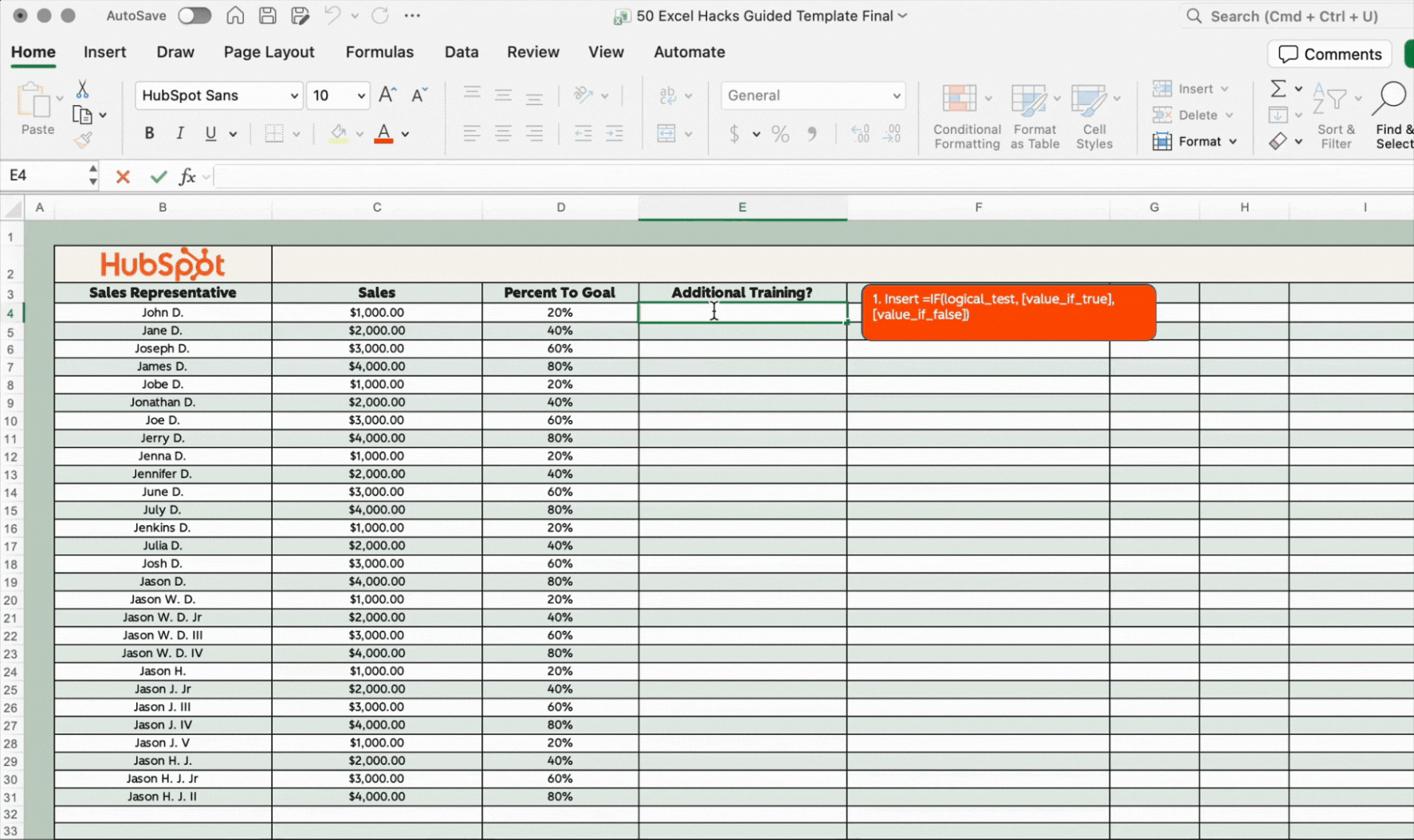Cancel the formula entry with X button
This screenshot has width=1414, height=840.
pyautogui.click(x=123, y=176)
